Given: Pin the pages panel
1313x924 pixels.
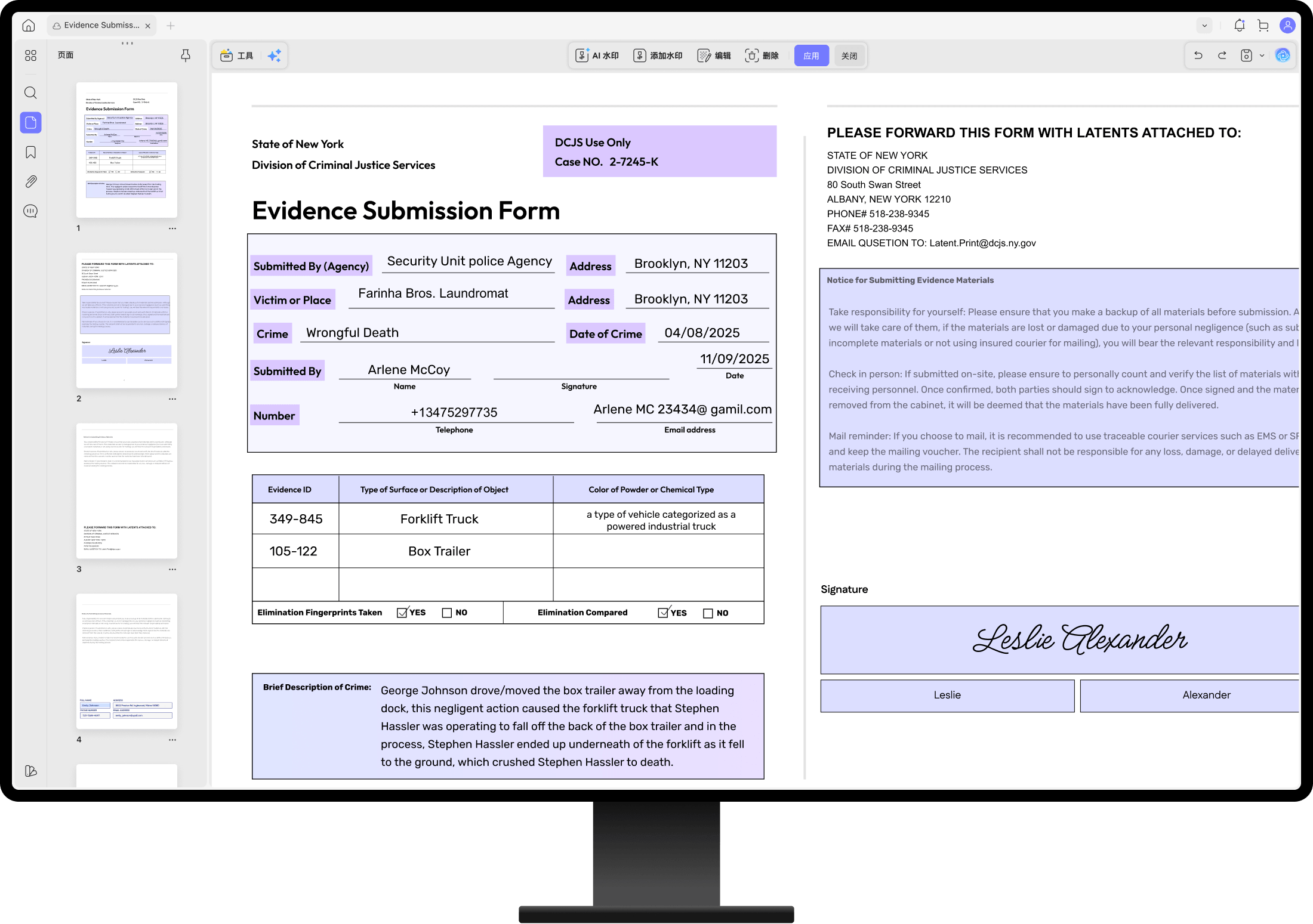Looking at the screenshot, I should click(186, 55).
